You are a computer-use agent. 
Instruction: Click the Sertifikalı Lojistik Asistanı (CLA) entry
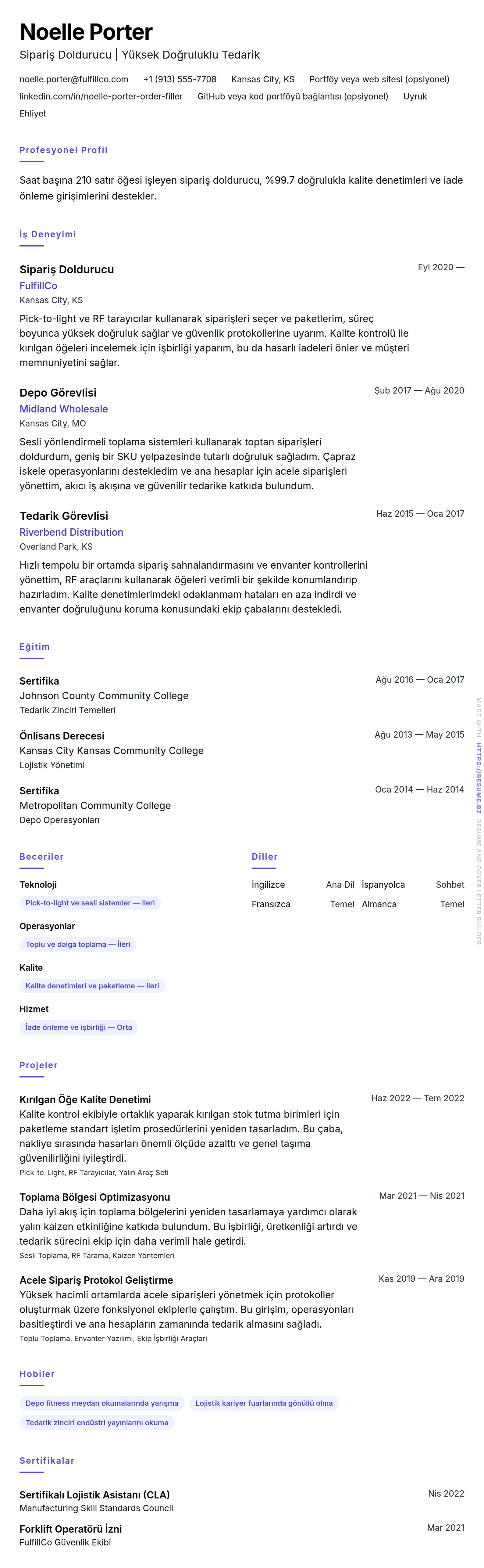(x=94, y=1494)
